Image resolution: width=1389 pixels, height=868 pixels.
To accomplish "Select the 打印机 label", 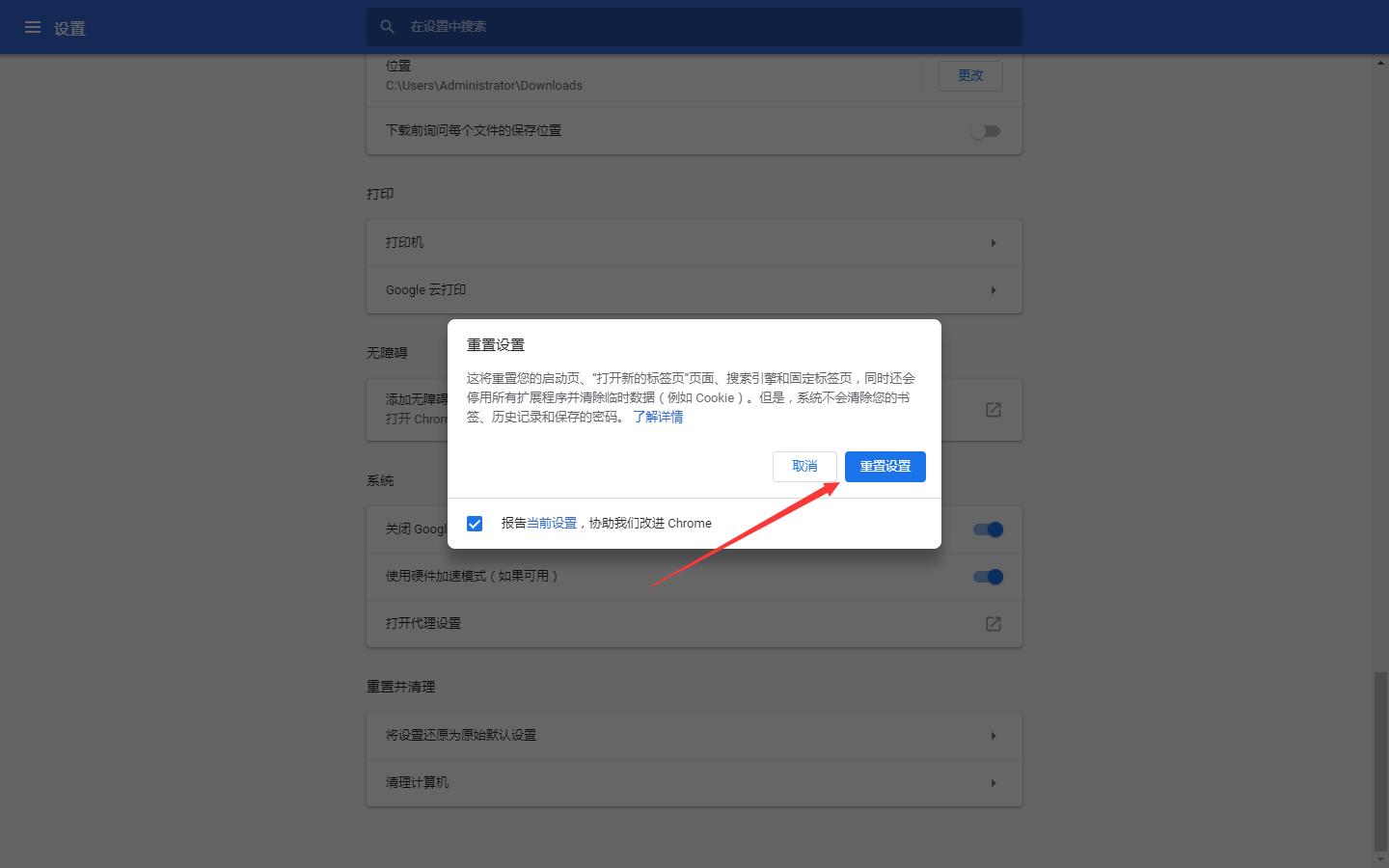I will point(404,242).
